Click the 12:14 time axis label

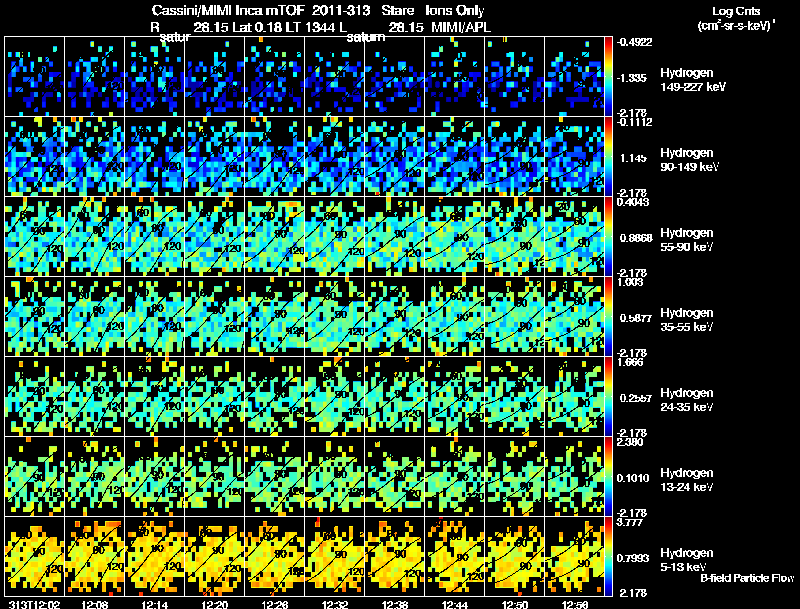(155, 604)
